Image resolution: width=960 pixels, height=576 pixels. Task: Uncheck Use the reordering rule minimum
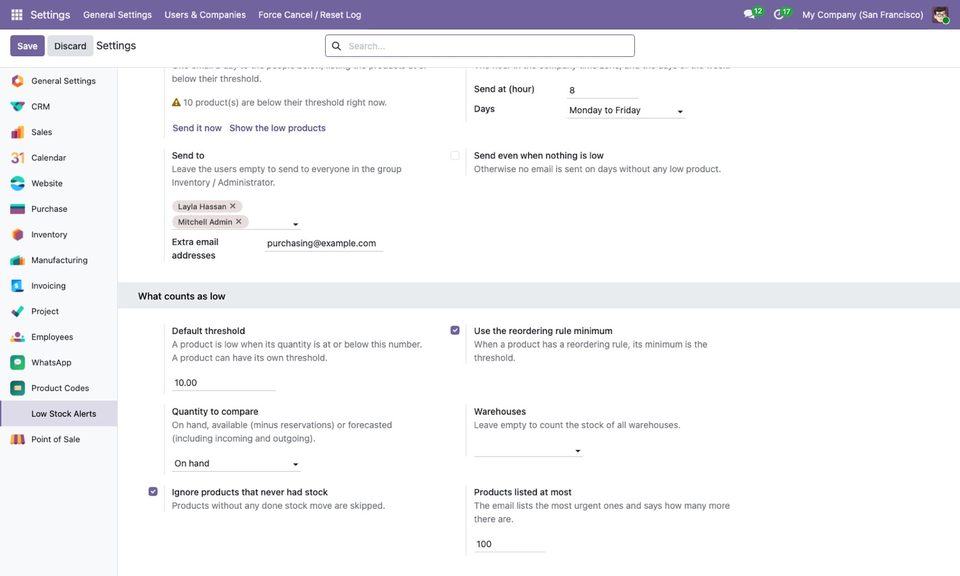point(455,331)
